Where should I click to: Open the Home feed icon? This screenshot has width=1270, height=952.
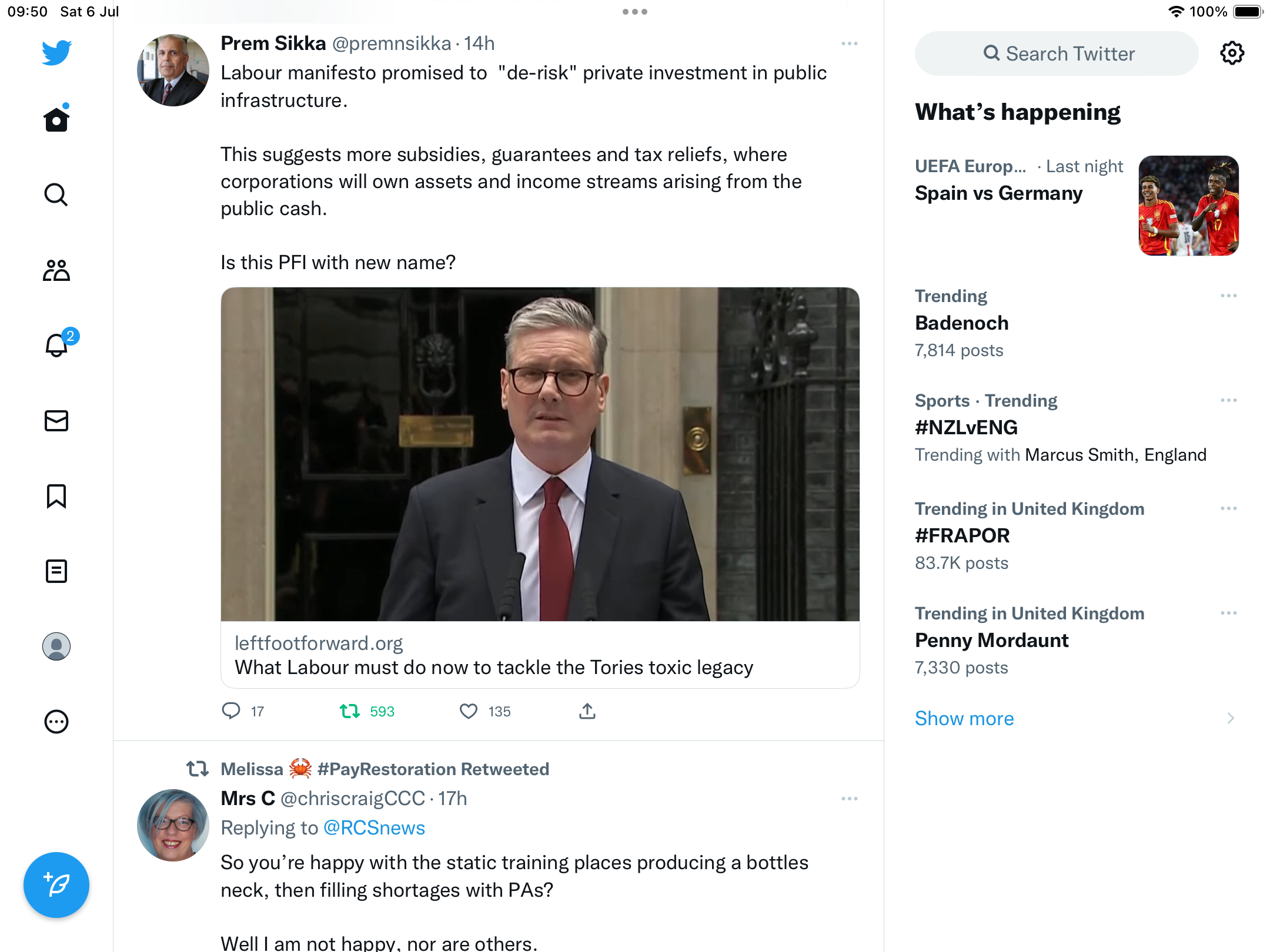coord(56,120)
